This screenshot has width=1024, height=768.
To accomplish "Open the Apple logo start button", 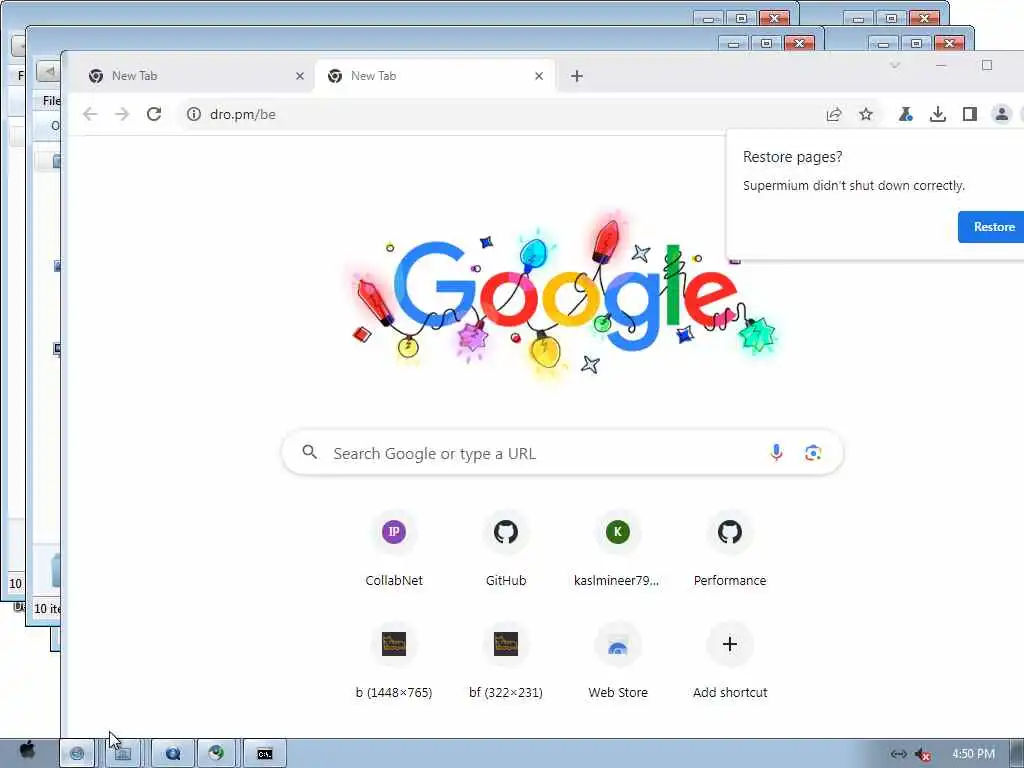I will [x=27, y=752].
